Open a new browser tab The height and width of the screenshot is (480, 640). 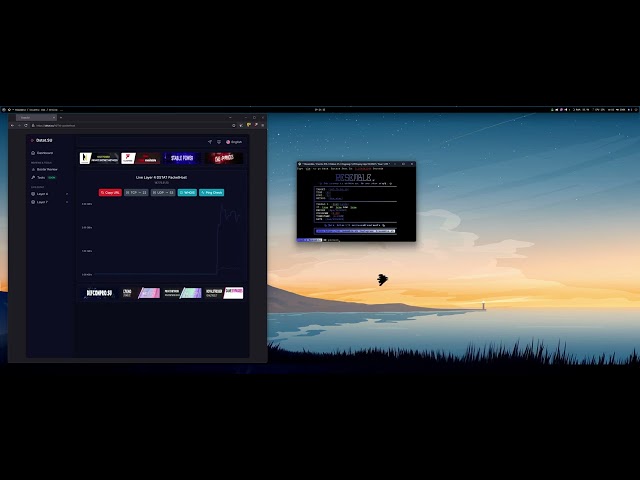click(x=61, y=118)
